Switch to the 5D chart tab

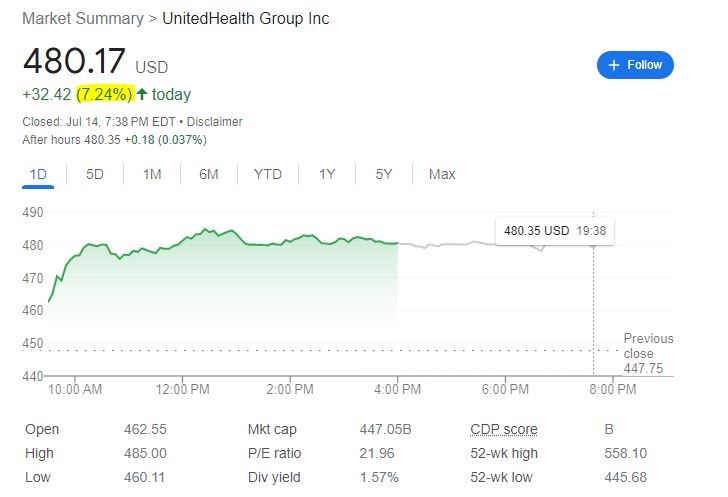pos(95,175)
